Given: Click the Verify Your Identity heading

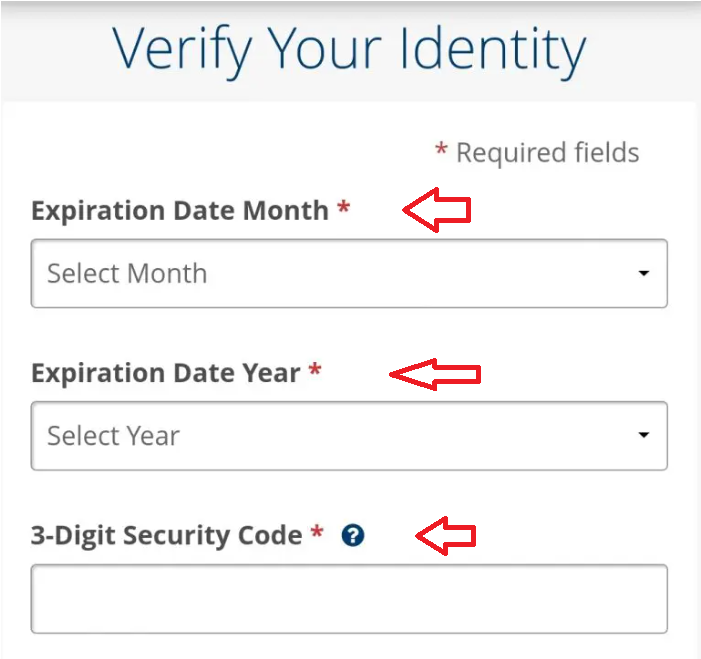Looking at the screenshot, I should [x=349, y=50].
